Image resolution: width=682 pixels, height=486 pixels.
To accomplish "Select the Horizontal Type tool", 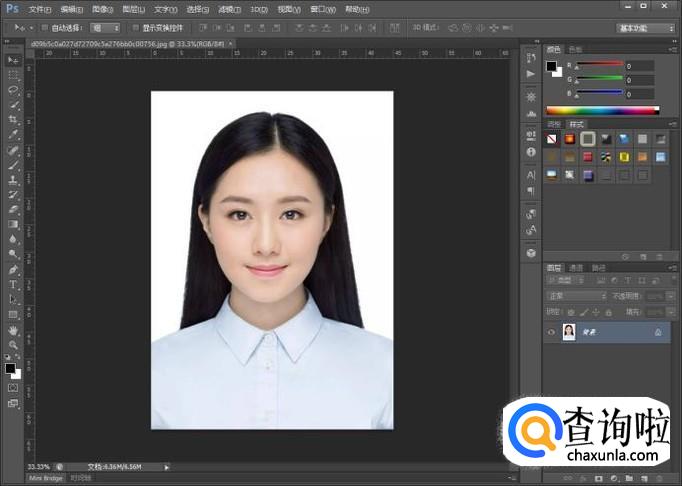I will (13, 284).
